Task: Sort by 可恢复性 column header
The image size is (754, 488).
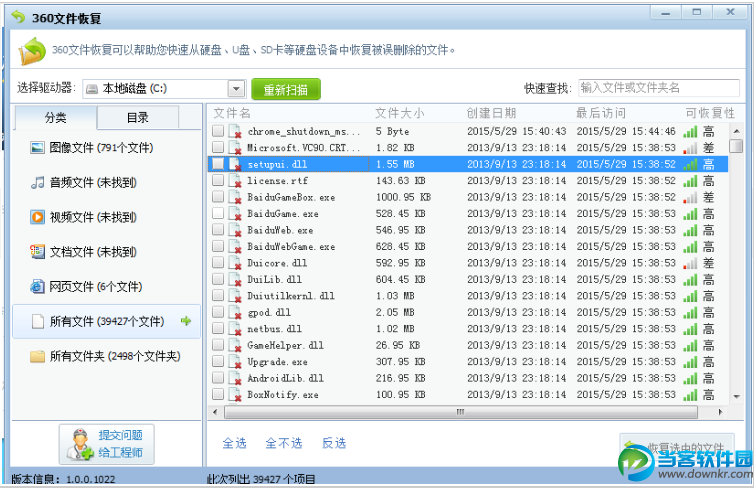Action: (710, 113)
